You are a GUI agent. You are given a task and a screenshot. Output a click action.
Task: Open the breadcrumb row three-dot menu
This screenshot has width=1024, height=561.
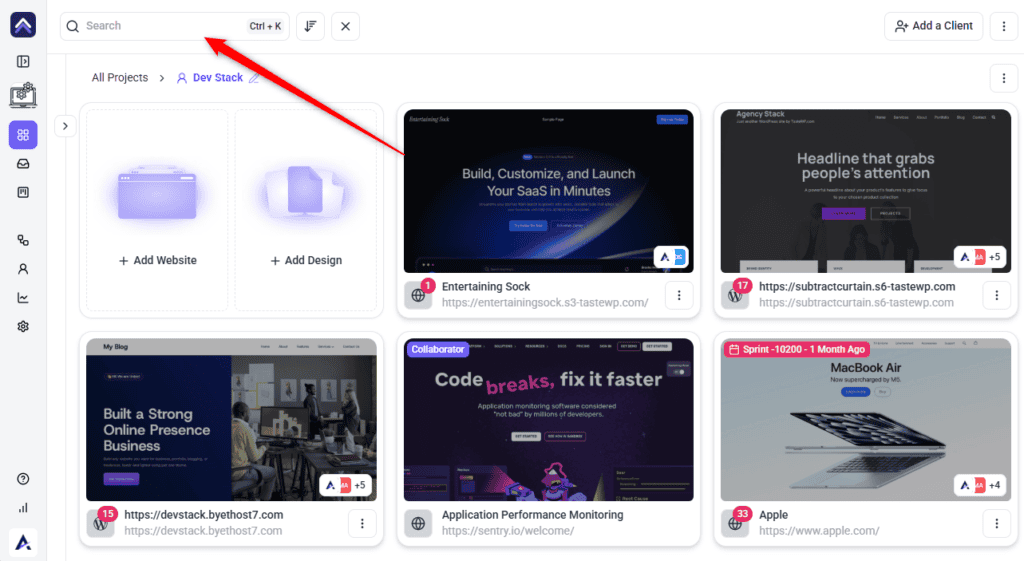tap(1004, 78)
